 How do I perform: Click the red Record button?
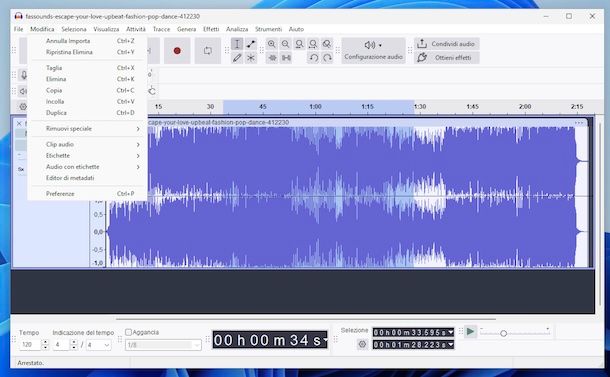(x=177, y=51)
